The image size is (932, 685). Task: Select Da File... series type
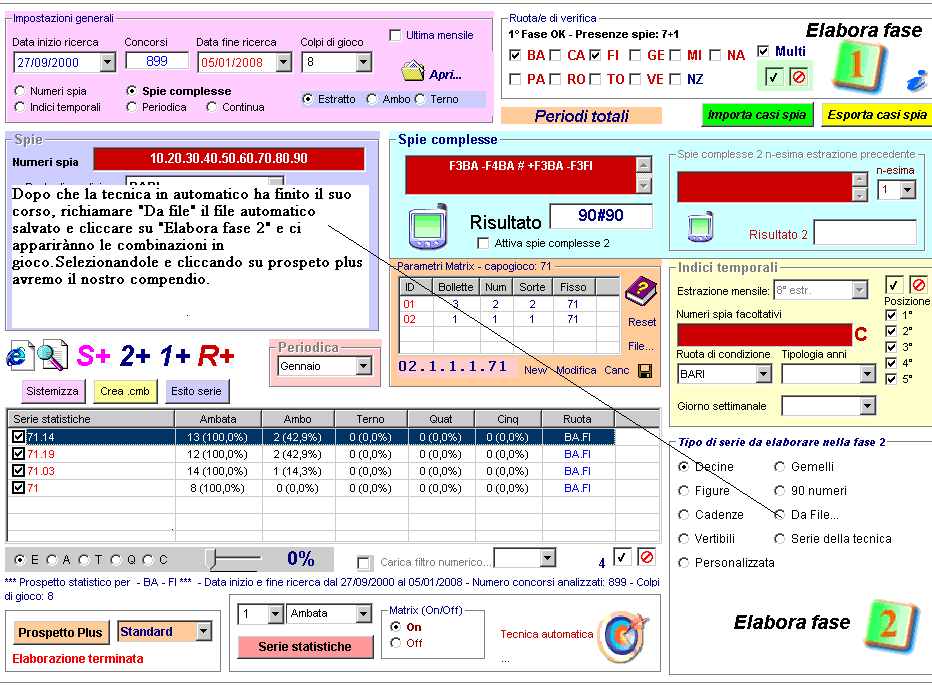(780, 515)
